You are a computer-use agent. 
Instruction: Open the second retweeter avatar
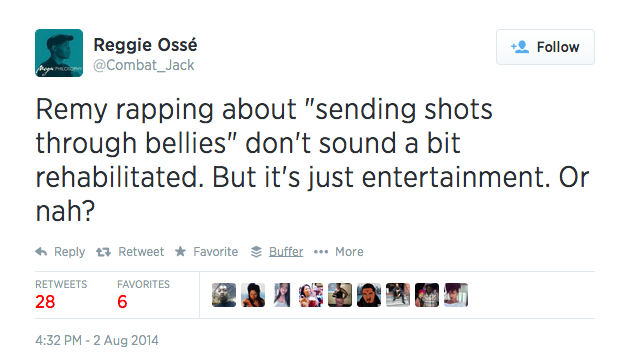tap(253, 295)
